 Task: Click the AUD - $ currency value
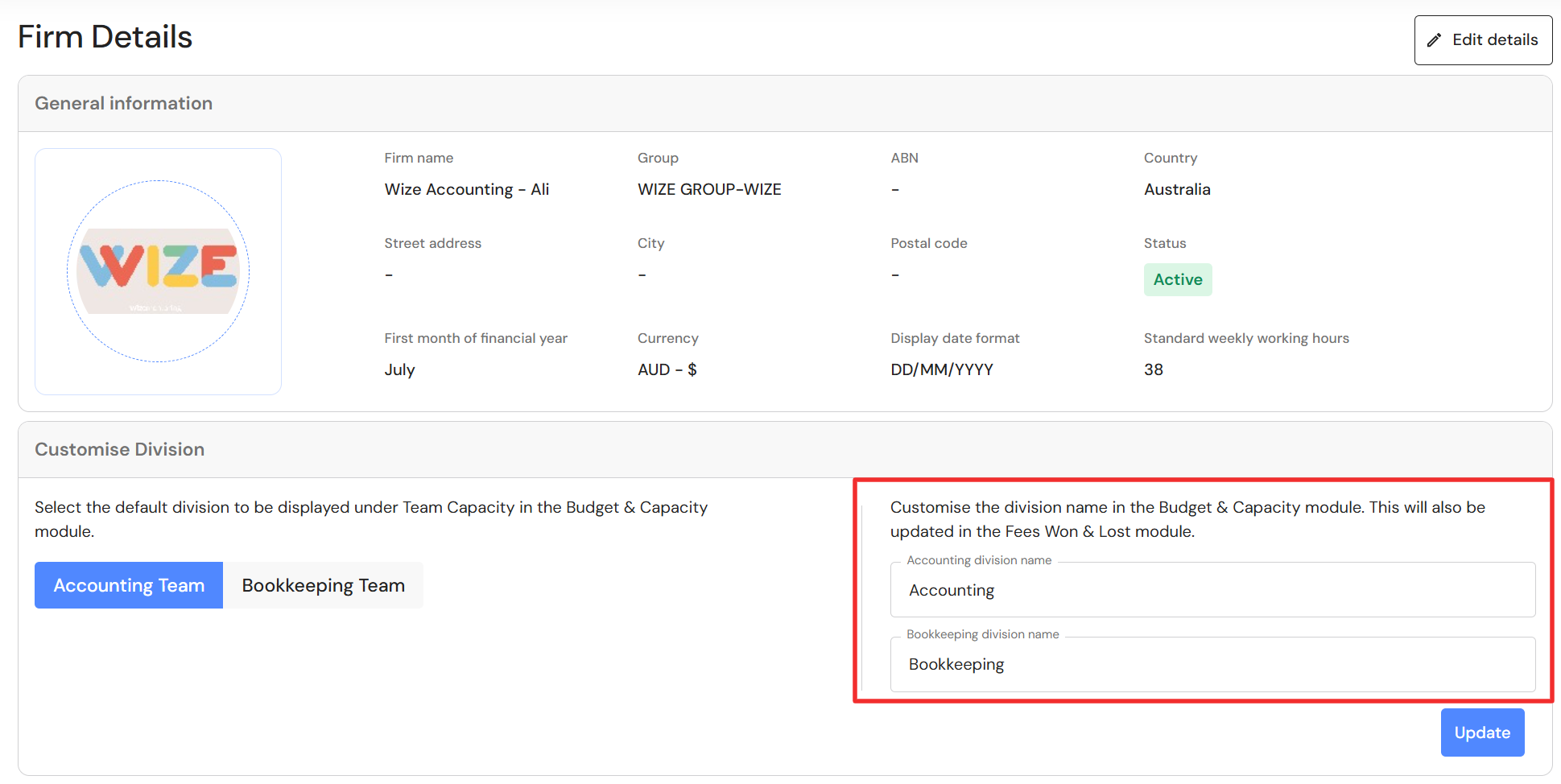coord(667,369)
